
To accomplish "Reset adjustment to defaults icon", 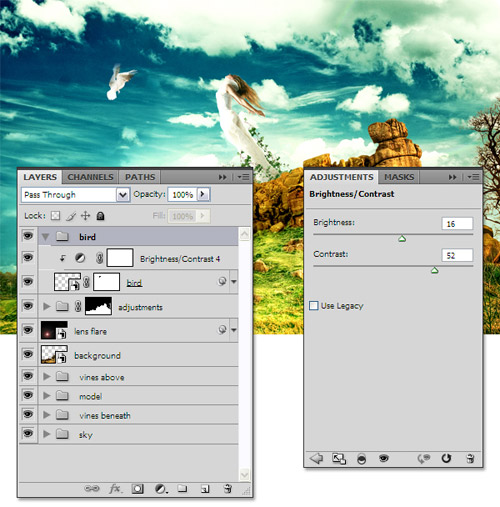I will 446,458.
